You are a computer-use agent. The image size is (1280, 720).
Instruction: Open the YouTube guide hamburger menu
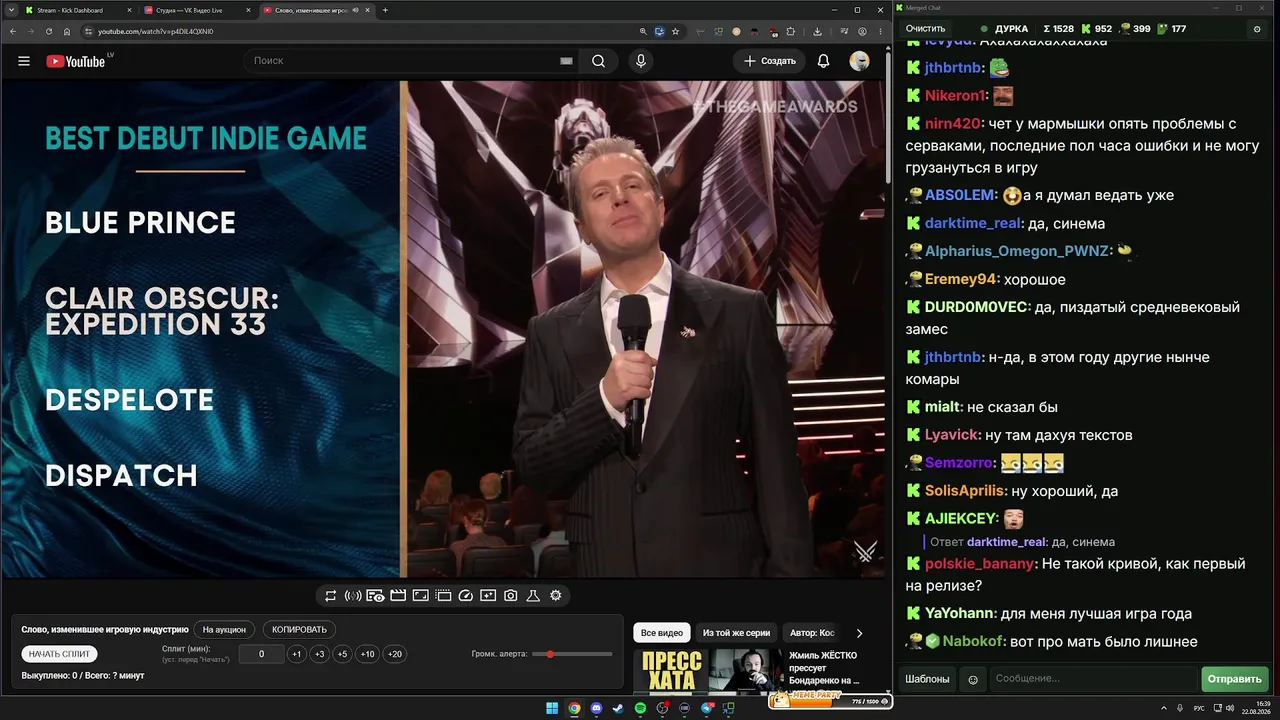(x=23, y=61)
